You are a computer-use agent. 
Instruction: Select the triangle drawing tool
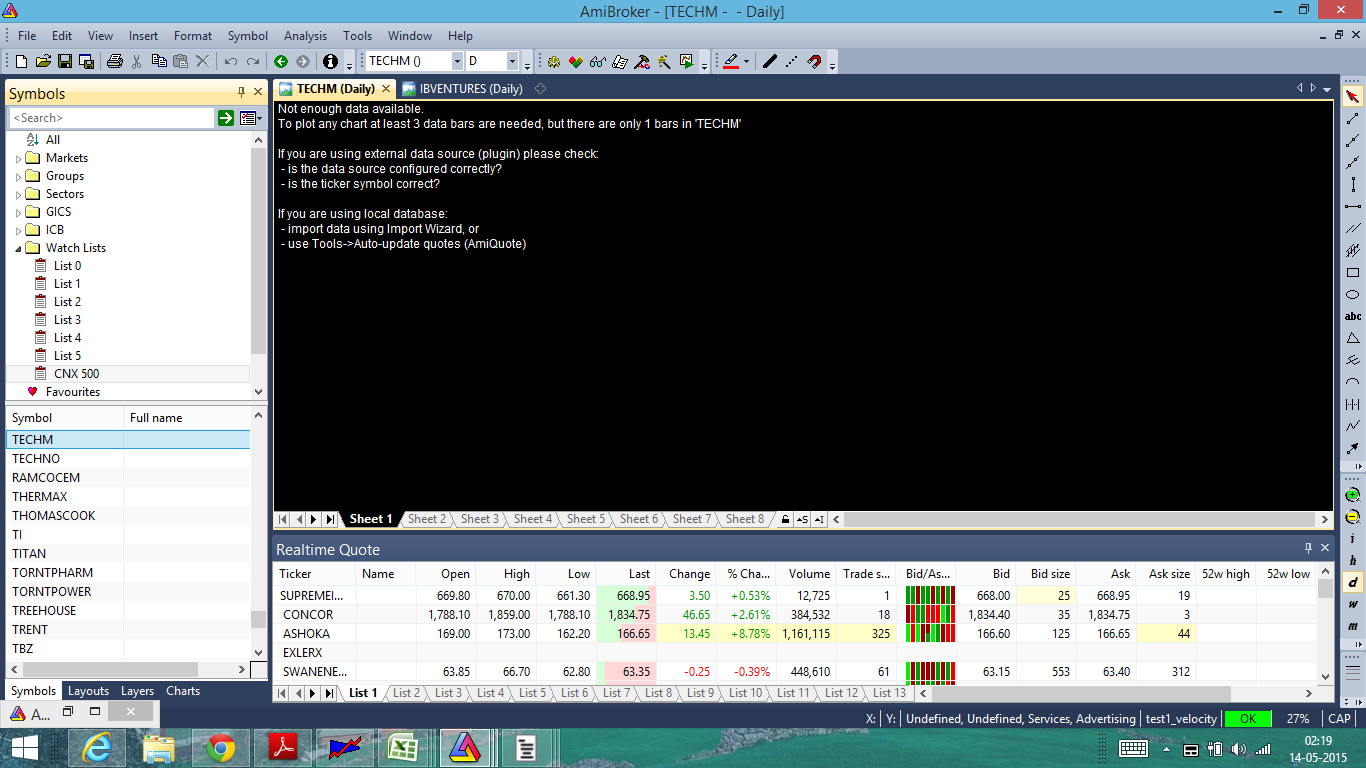1353,338
